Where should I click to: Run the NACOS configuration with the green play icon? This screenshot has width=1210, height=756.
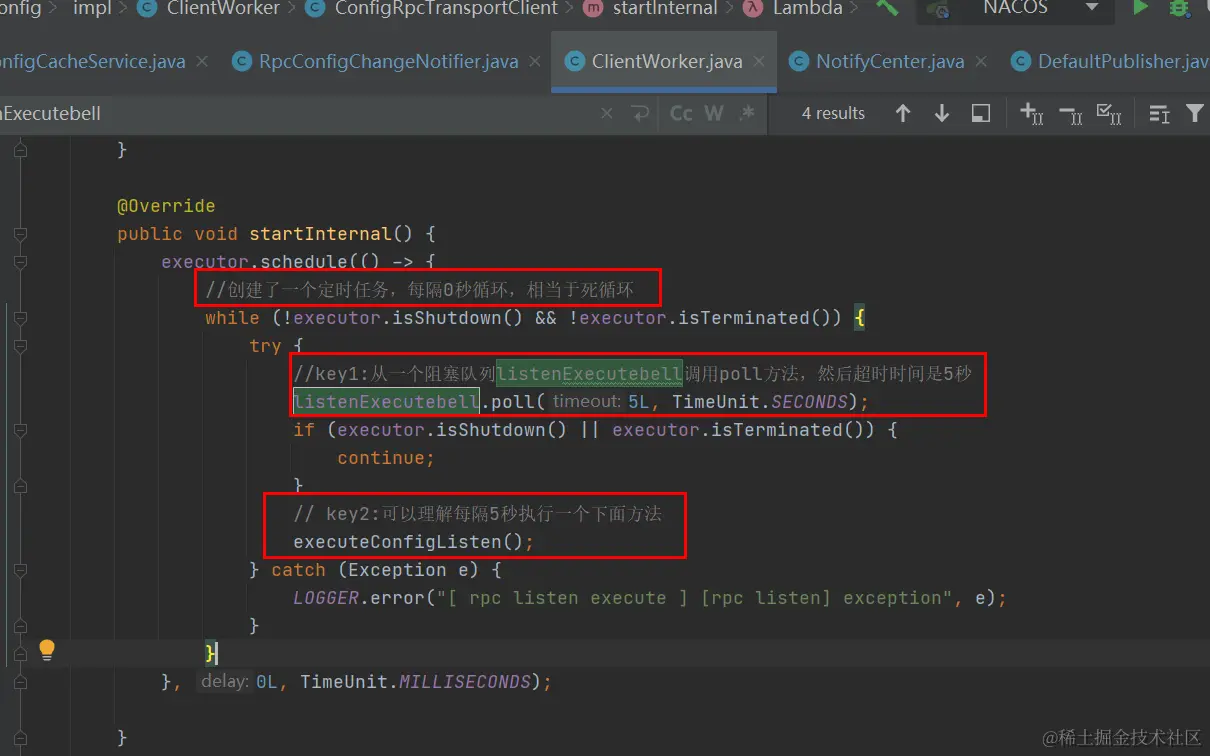(x=1140, y=8)
